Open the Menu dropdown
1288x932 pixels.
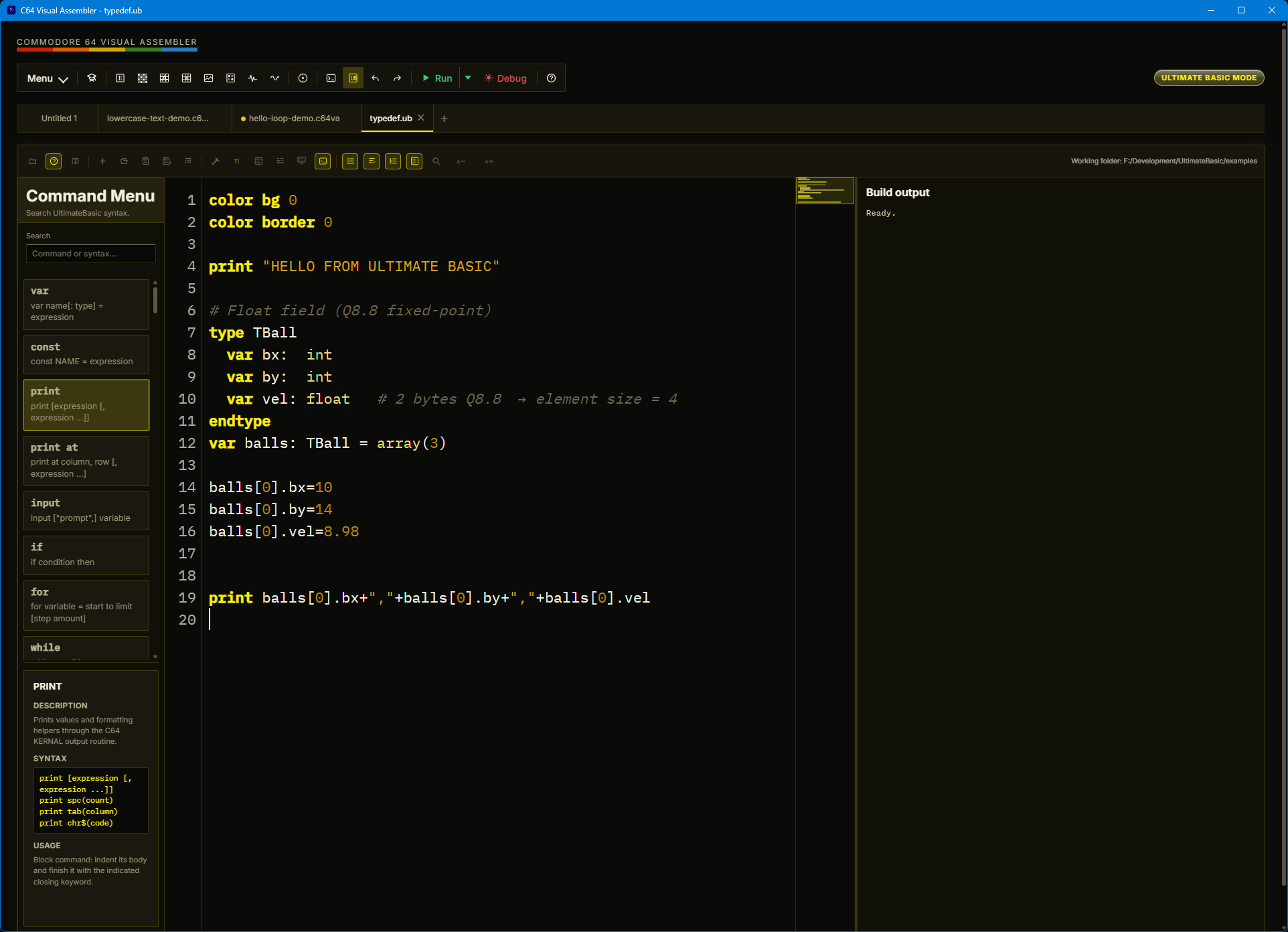pyautogui.click(x=48, y=78)
